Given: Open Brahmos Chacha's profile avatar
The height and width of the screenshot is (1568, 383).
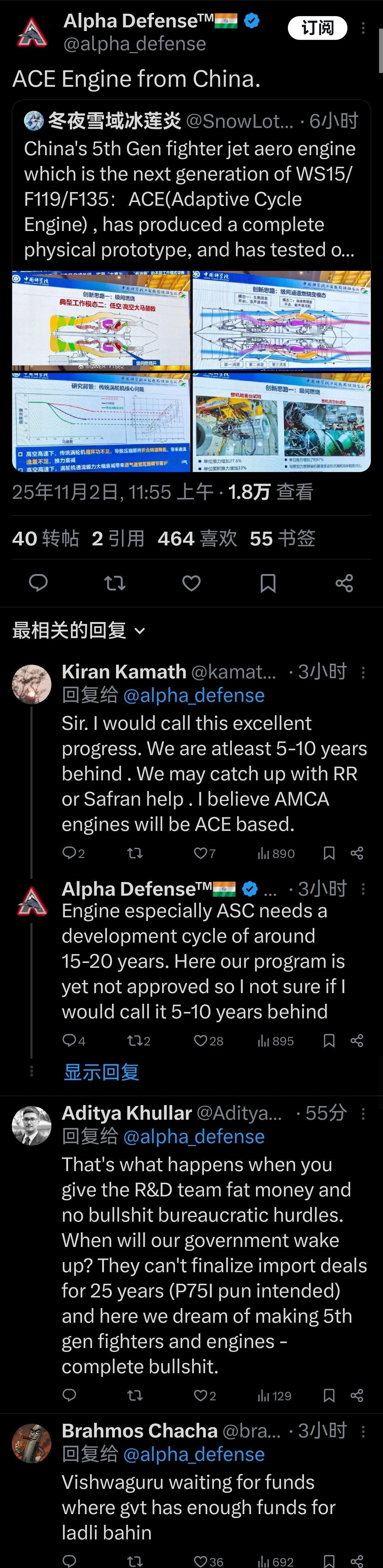Looking at the screenshot, I should tap(32, 1443).
